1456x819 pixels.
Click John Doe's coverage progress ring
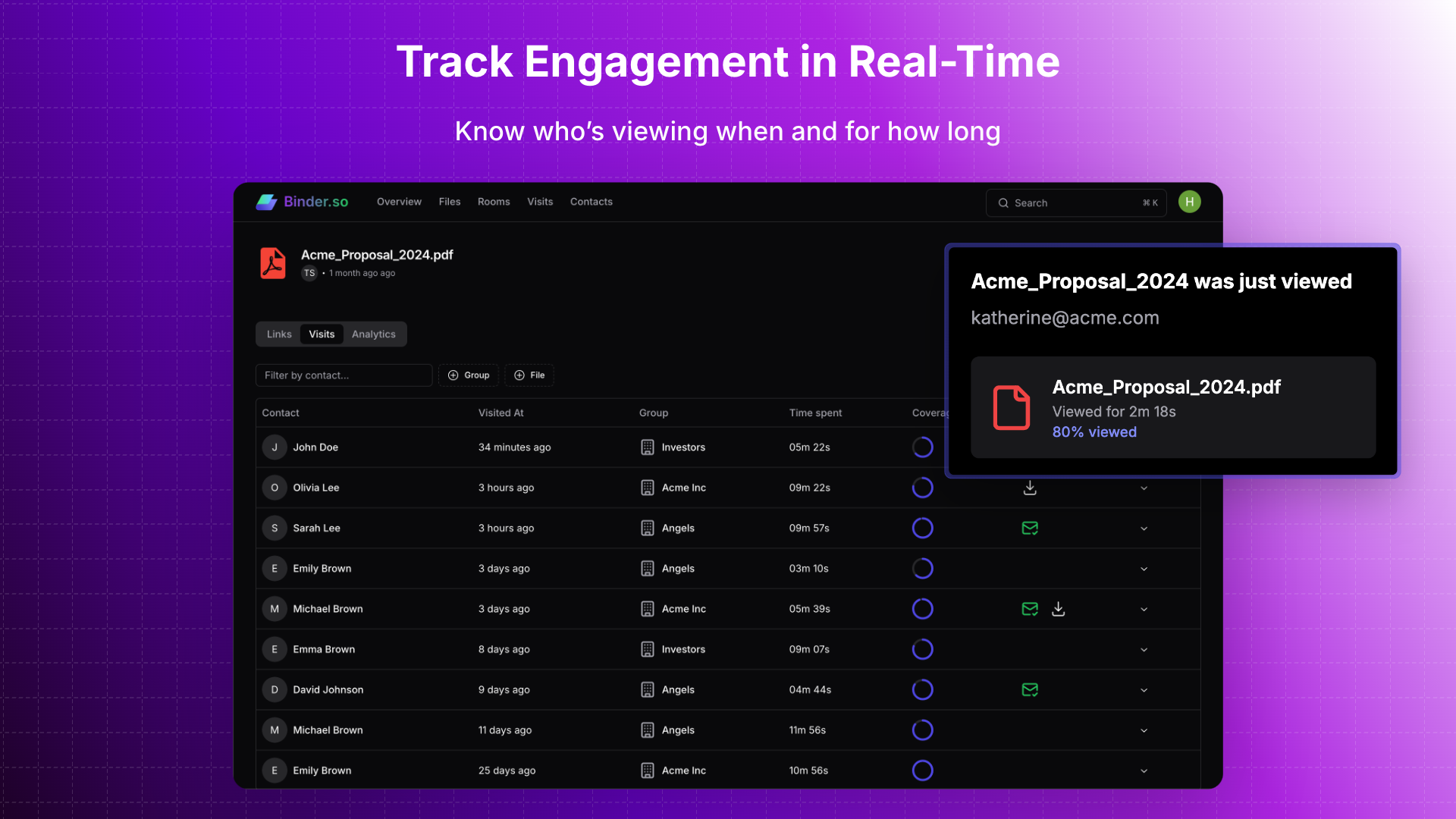[x=923, y=447]
